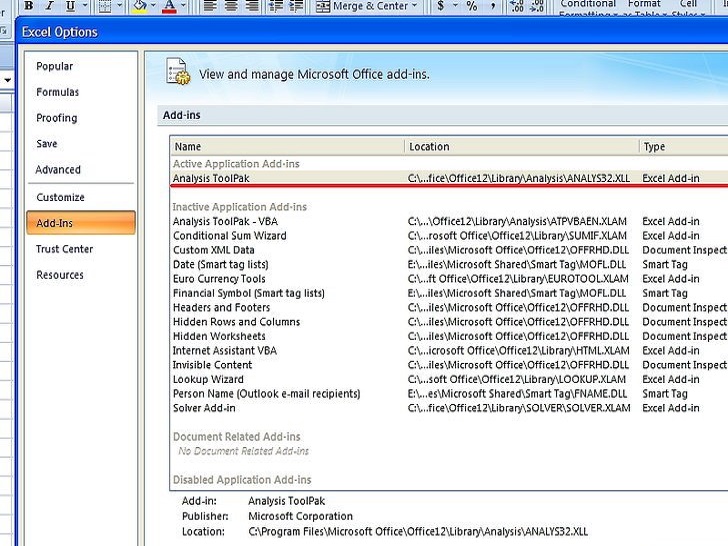Viewport: 728px width, 546px height.
Task: Click the Merge & Center button
Action: coord(362,6)
